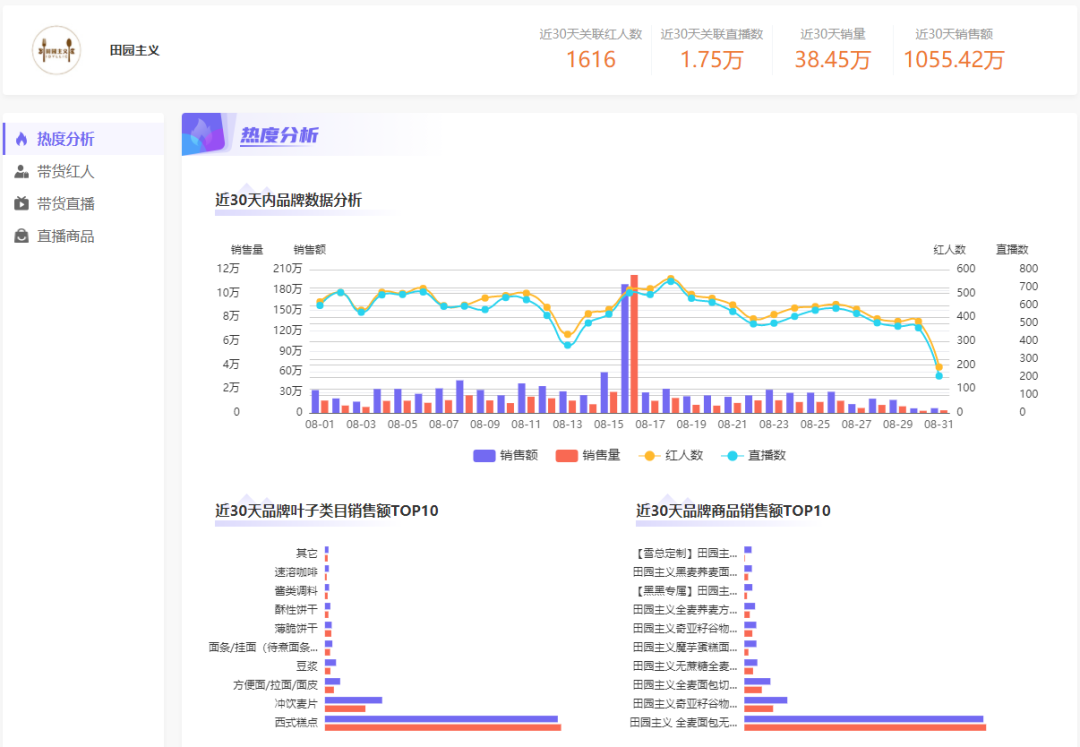
Task: Click the shopping bag icon beside 直播商品
Action: pyautogui.click(x=22, y=236)
